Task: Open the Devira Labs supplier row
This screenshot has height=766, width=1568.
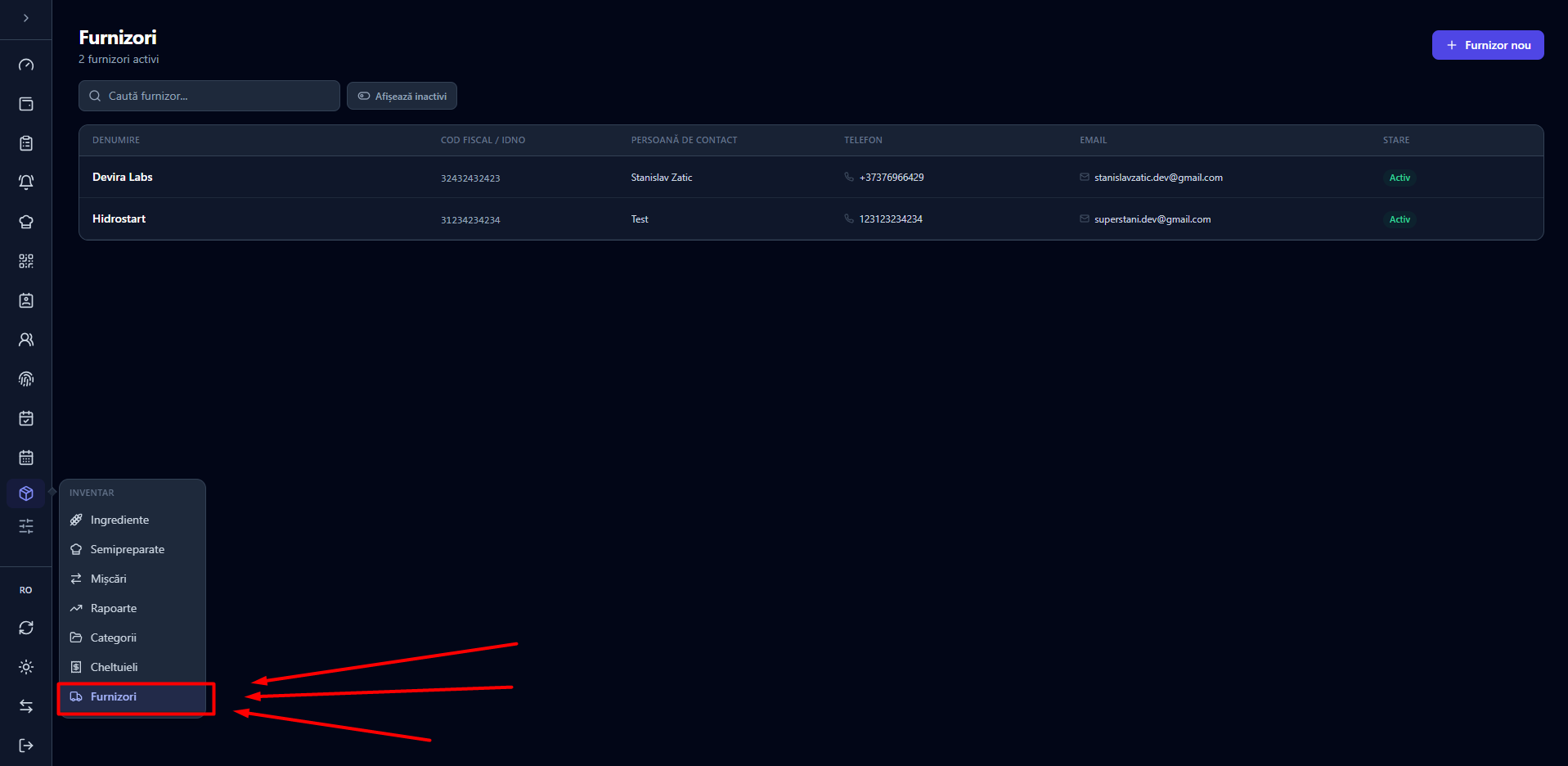Action: (811, 177)
